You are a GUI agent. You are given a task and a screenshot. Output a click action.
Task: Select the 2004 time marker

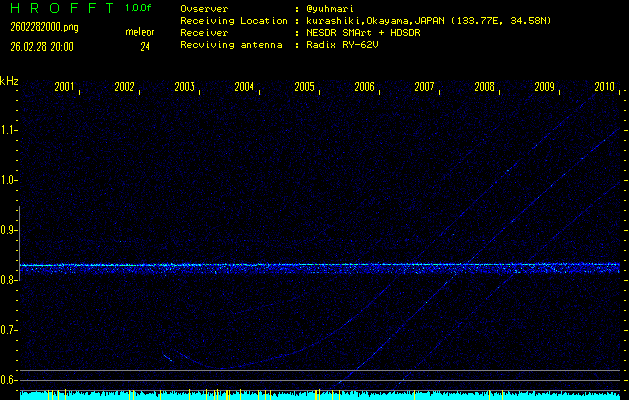pyautogui.click(x=244, y=87)
